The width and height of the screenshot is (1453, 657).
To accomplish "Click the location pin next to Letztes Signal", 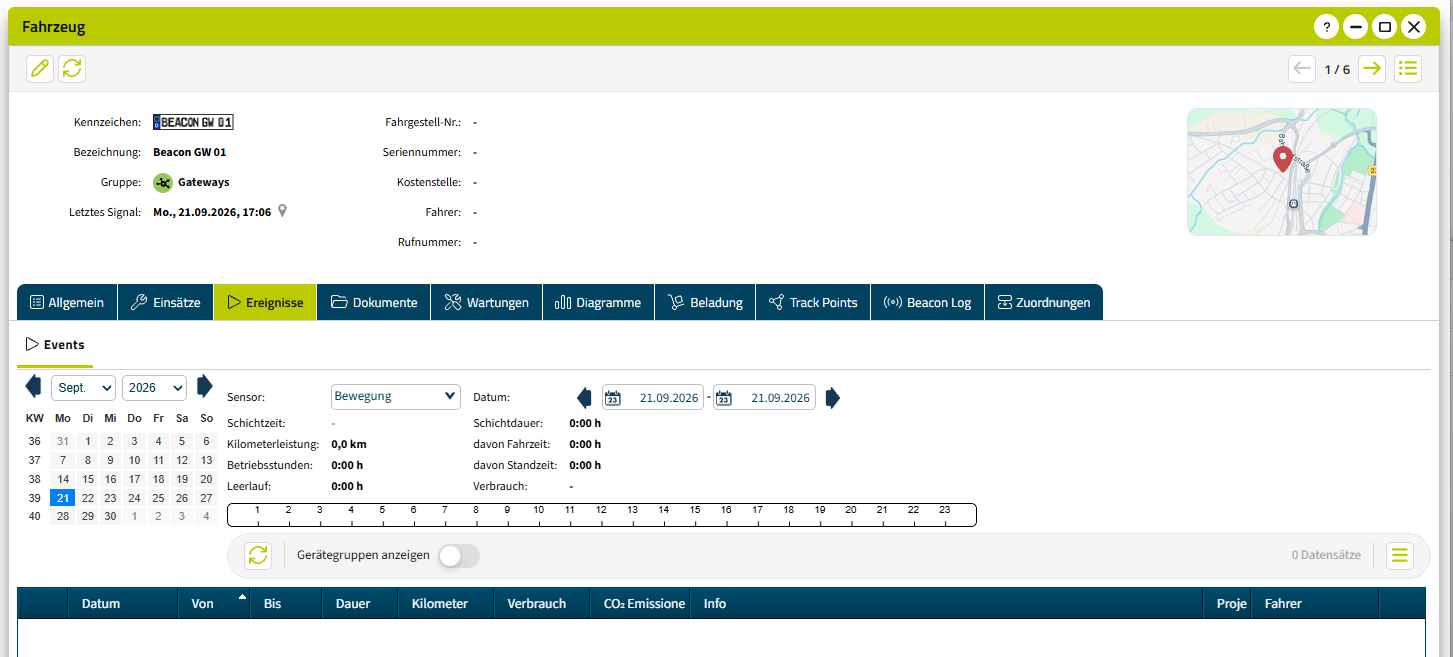I will pos(283,211).
